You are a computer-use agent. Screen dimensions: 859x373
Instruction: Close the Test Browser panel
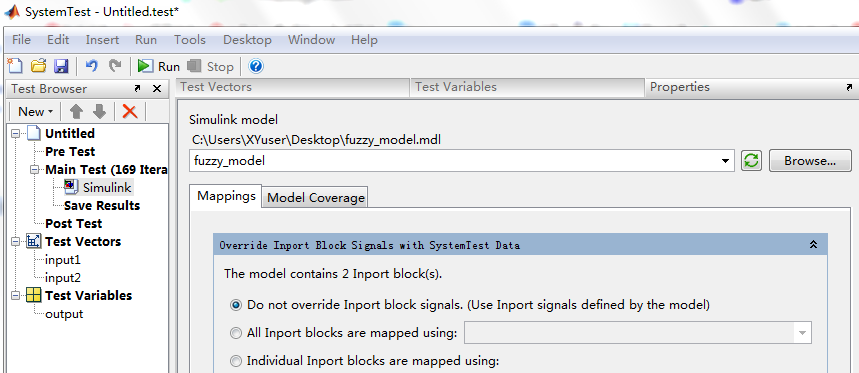tap(157, 88)
